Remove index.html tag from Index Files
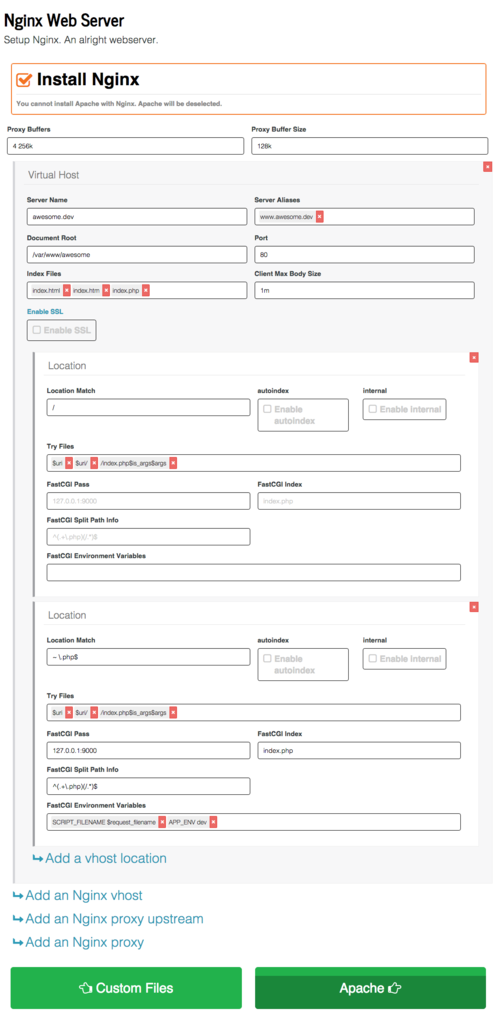Viewport: 497px width, 1024px height. pos(67,290)
